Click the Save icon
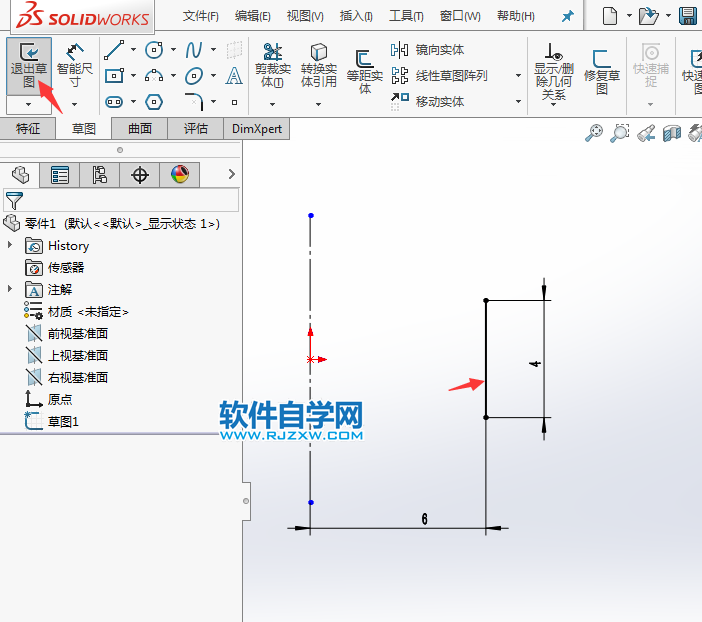 pos(688,16)
